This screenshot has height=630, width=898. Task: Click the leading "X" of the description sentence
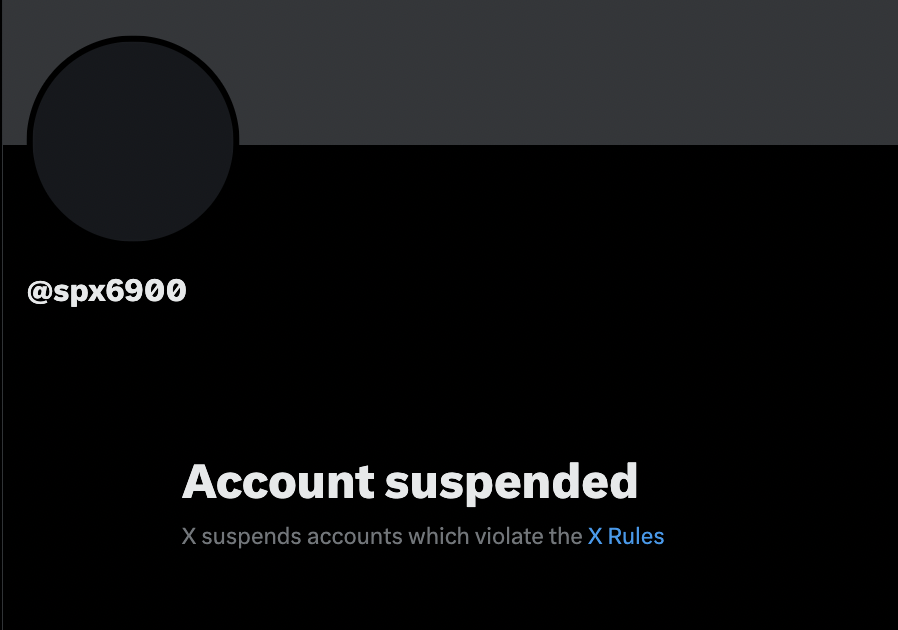(x=189, y=537)
